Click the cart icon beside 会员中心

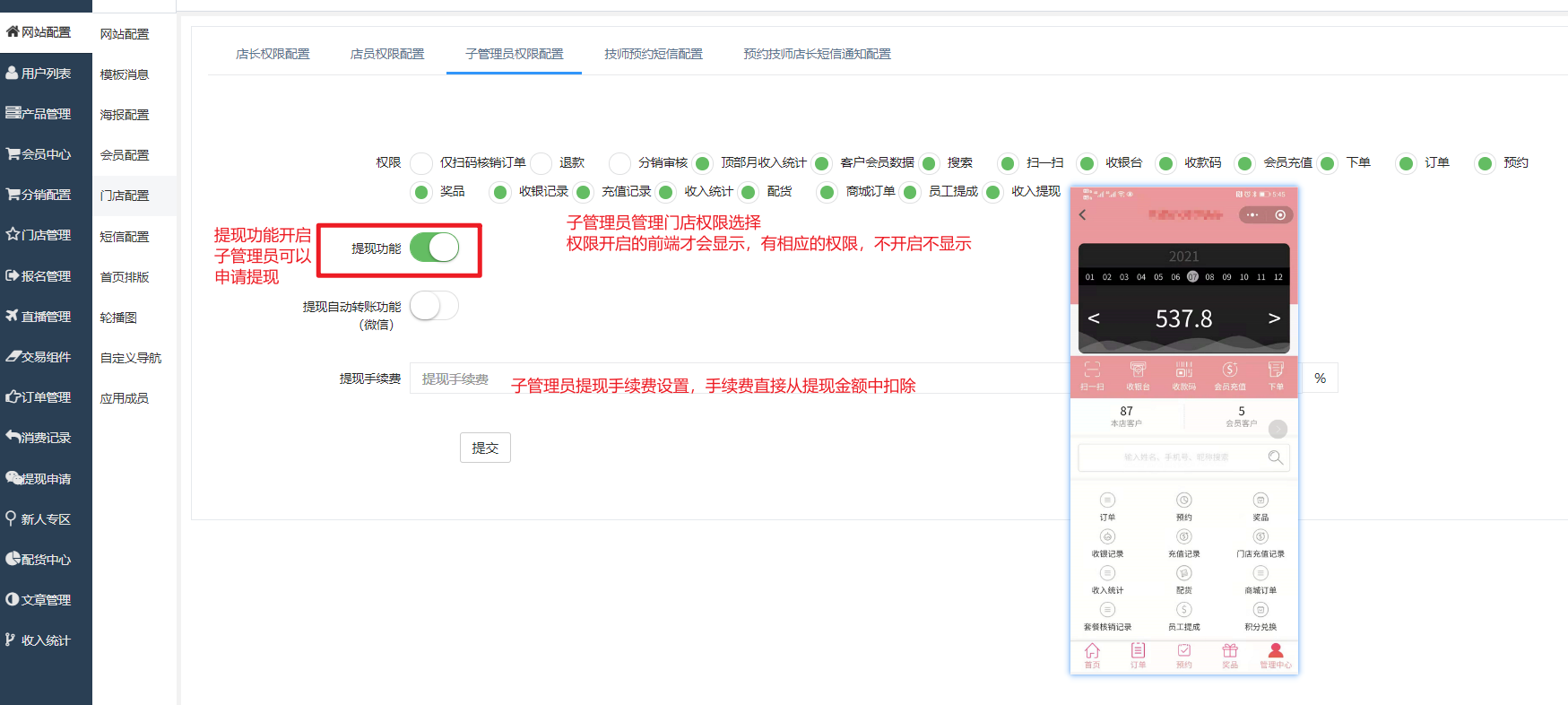(x=13, y=153)
